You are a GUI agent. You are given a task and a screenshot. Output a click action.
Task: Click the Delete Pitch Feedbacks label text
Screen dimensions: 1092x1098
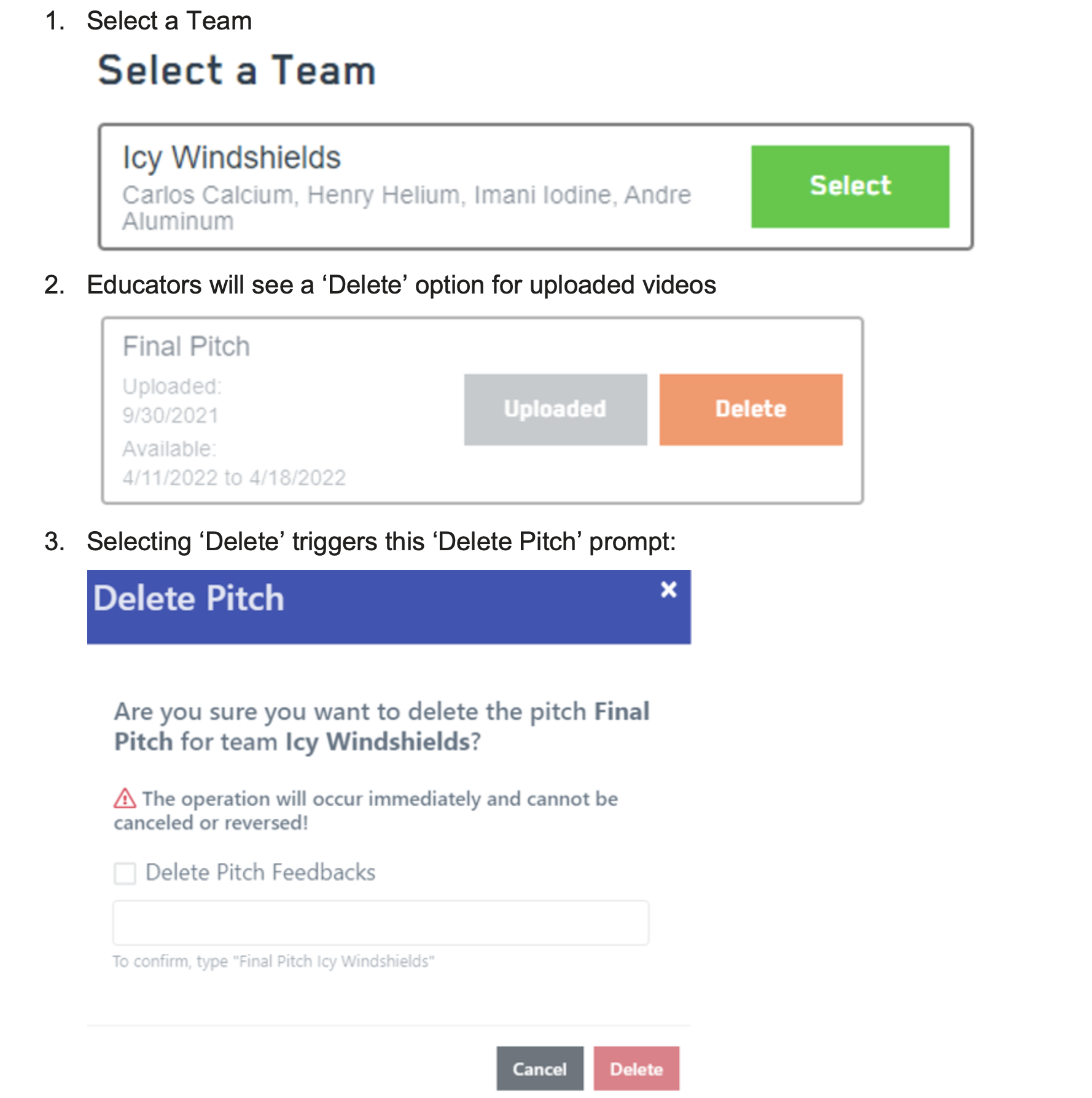tap(260, 873)
